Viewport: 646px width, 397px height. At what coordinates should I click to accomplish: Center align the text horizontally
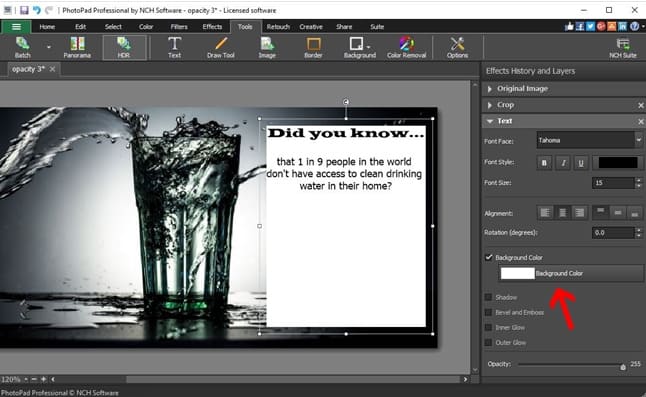pyautogui.click(x=562, y=213)
